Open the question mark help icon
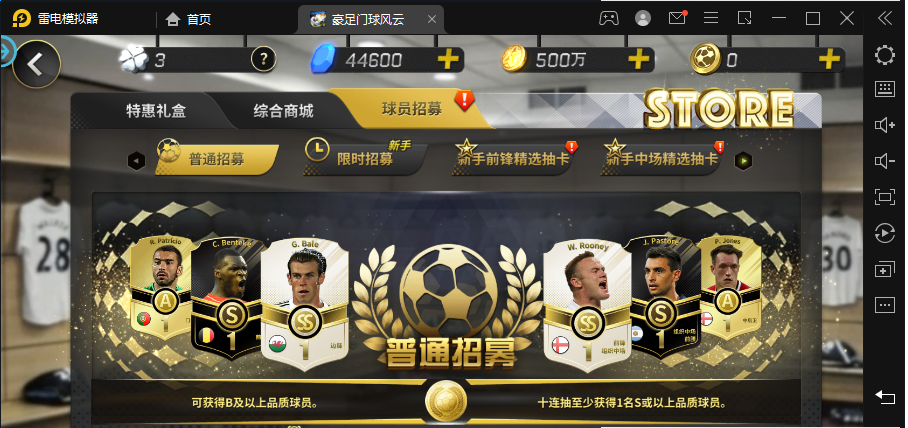 (263, 59)
